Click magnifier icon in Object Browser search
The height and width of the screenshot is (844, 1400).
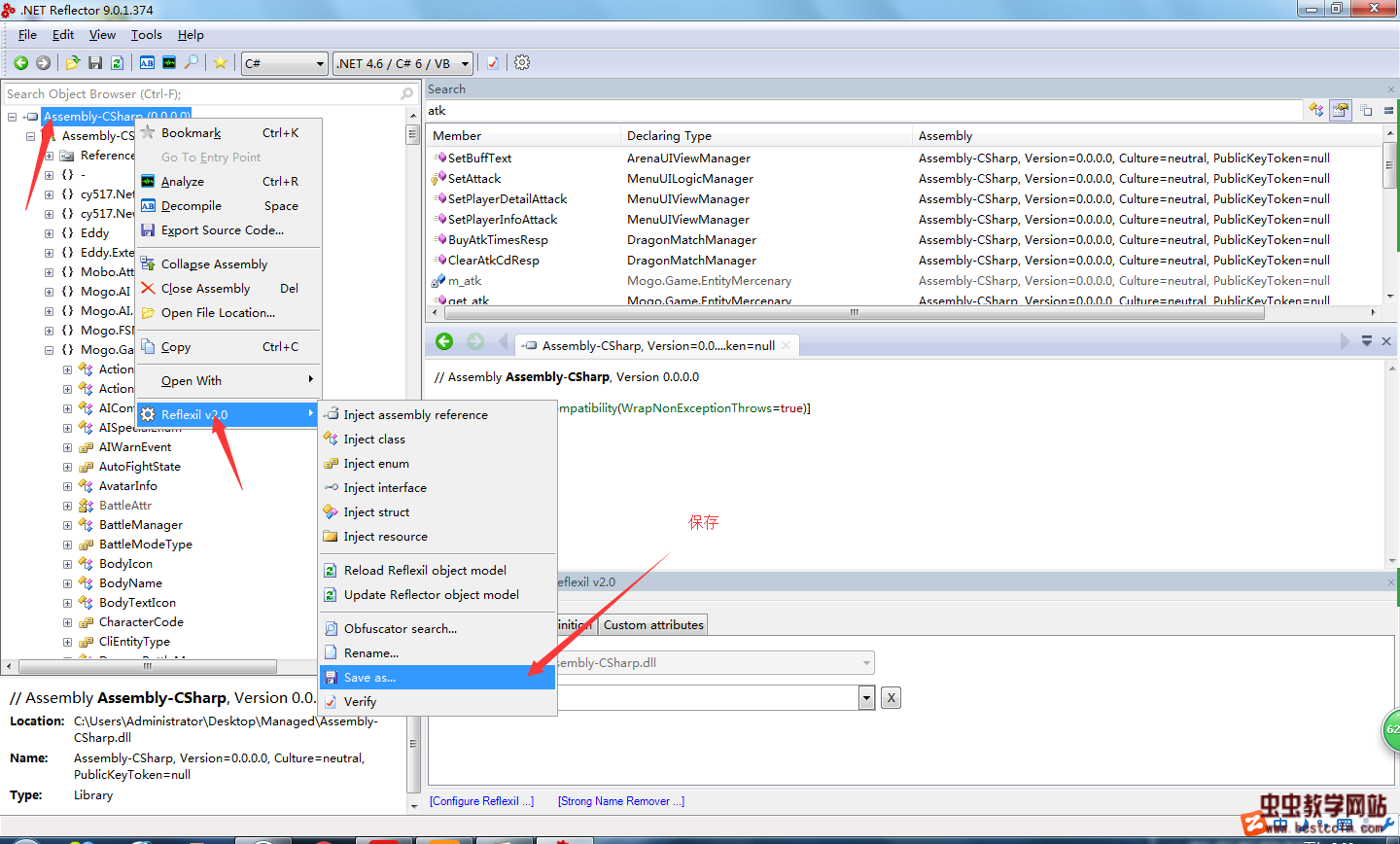[x=407, y=94]
